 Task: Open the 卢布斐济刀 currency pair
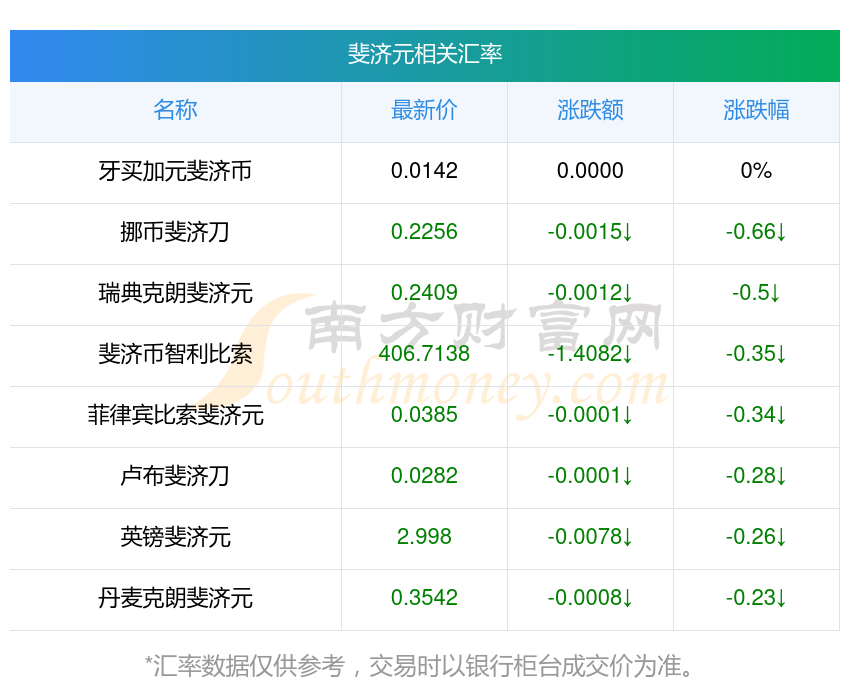click(175, 476)
